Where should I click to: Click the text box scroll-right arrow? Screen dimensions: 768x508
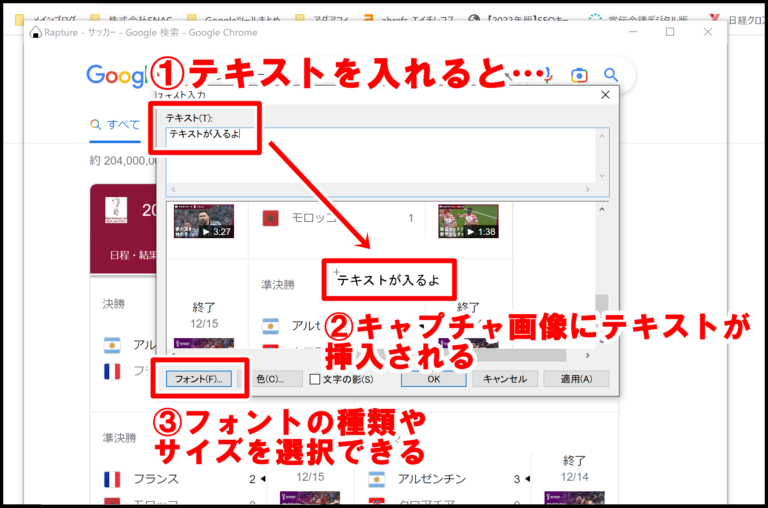click(588, 189)
